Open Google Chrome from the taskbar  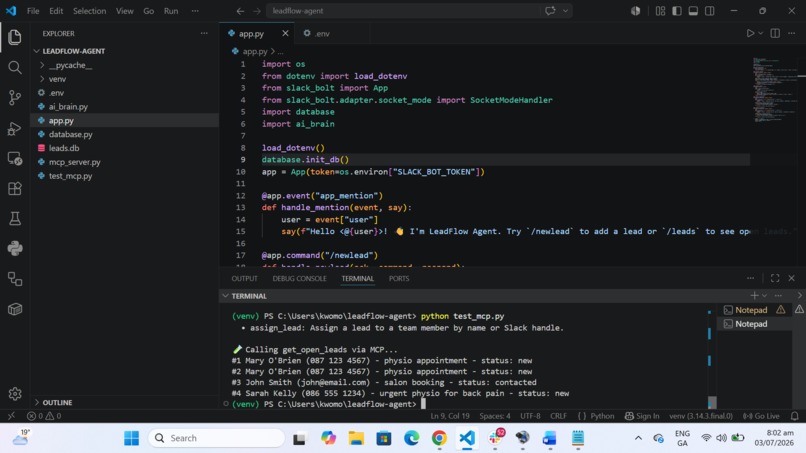[x=439, y=438]
